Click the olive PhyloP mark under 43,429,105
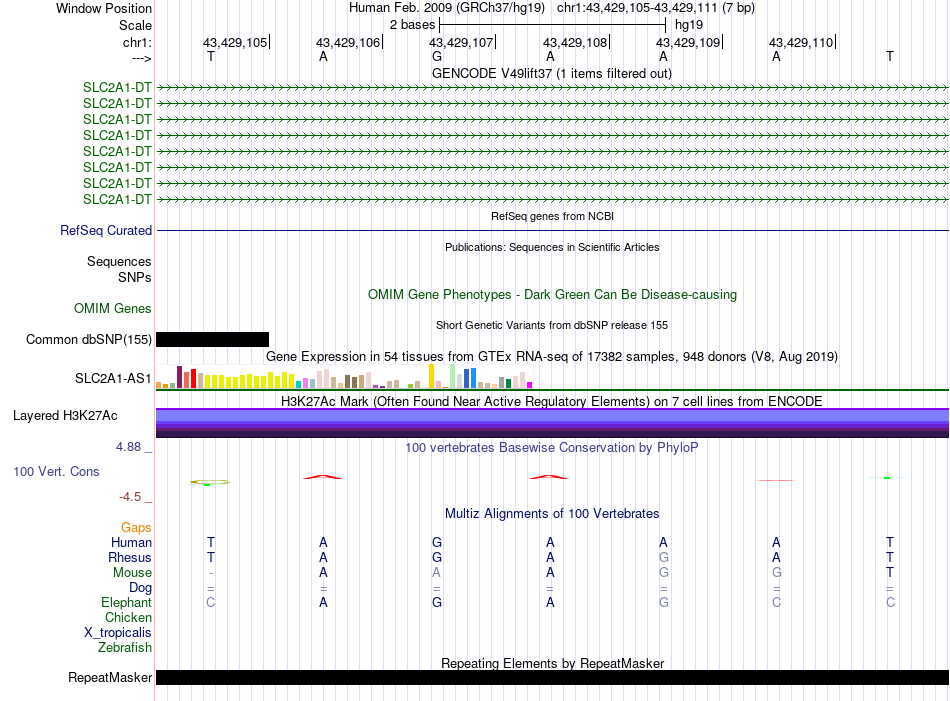This screenshot has width=950, height=701. coord(210,482)
